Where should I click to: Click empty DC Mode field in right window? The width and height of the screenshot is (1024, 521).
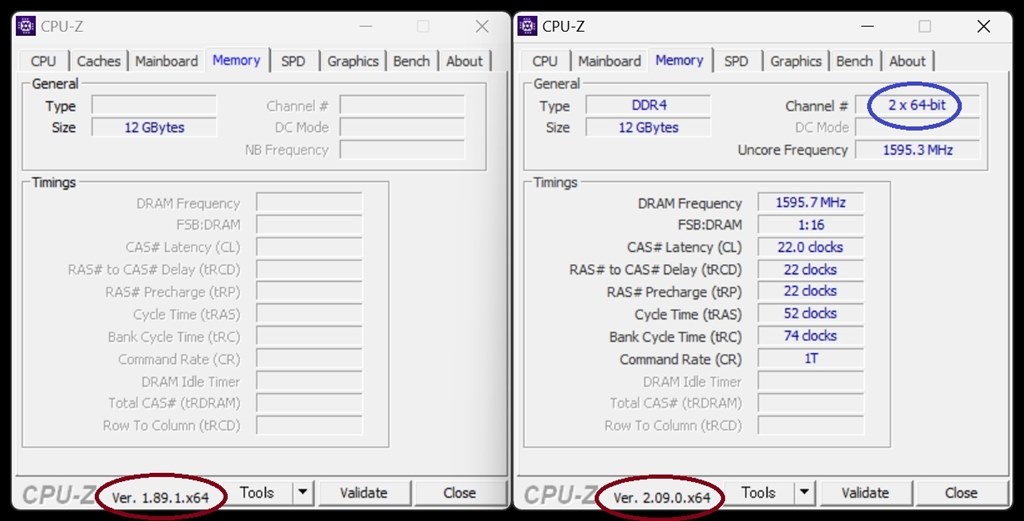(918, 127)
